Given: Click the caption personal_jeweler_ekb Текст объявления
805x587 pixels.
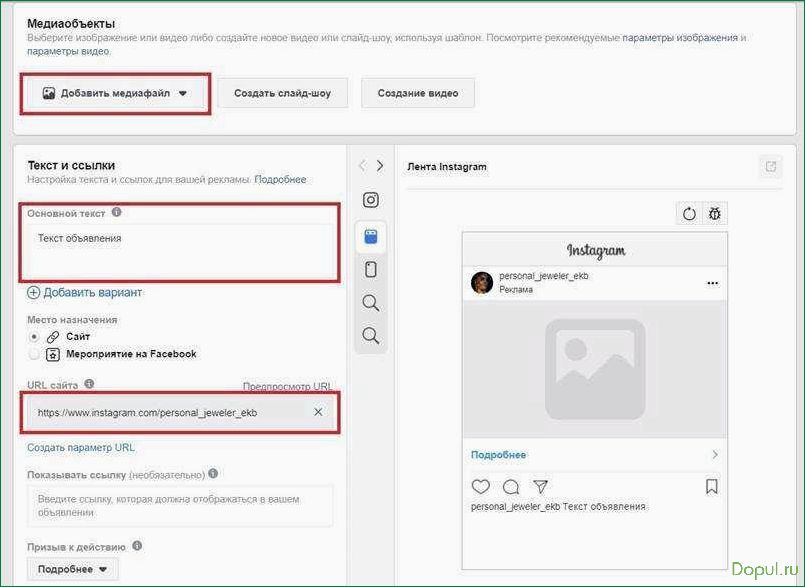Looking at the screenshot, I should click(x=559, y=506).
